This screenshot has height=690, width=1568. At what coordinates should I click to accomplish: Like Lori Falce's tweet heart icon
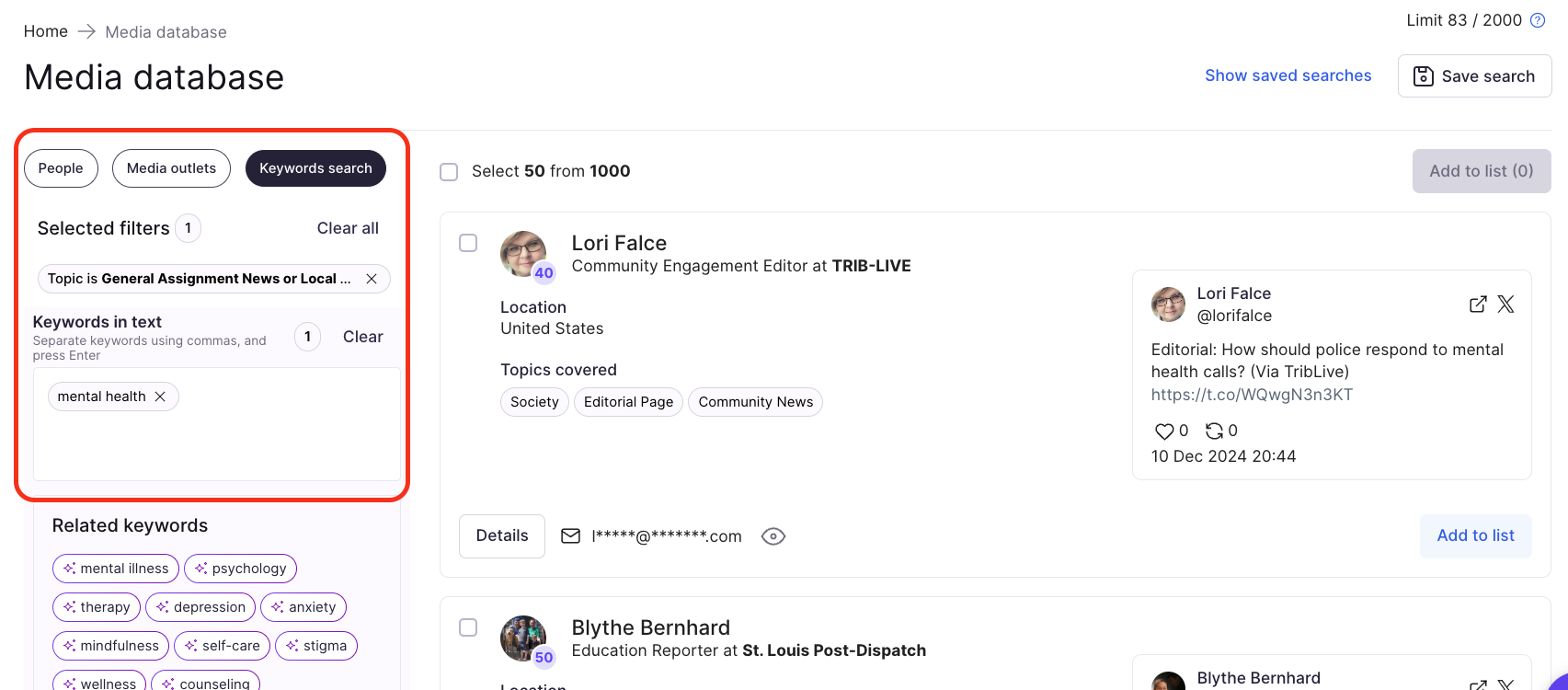click(x=1164, y=431)
